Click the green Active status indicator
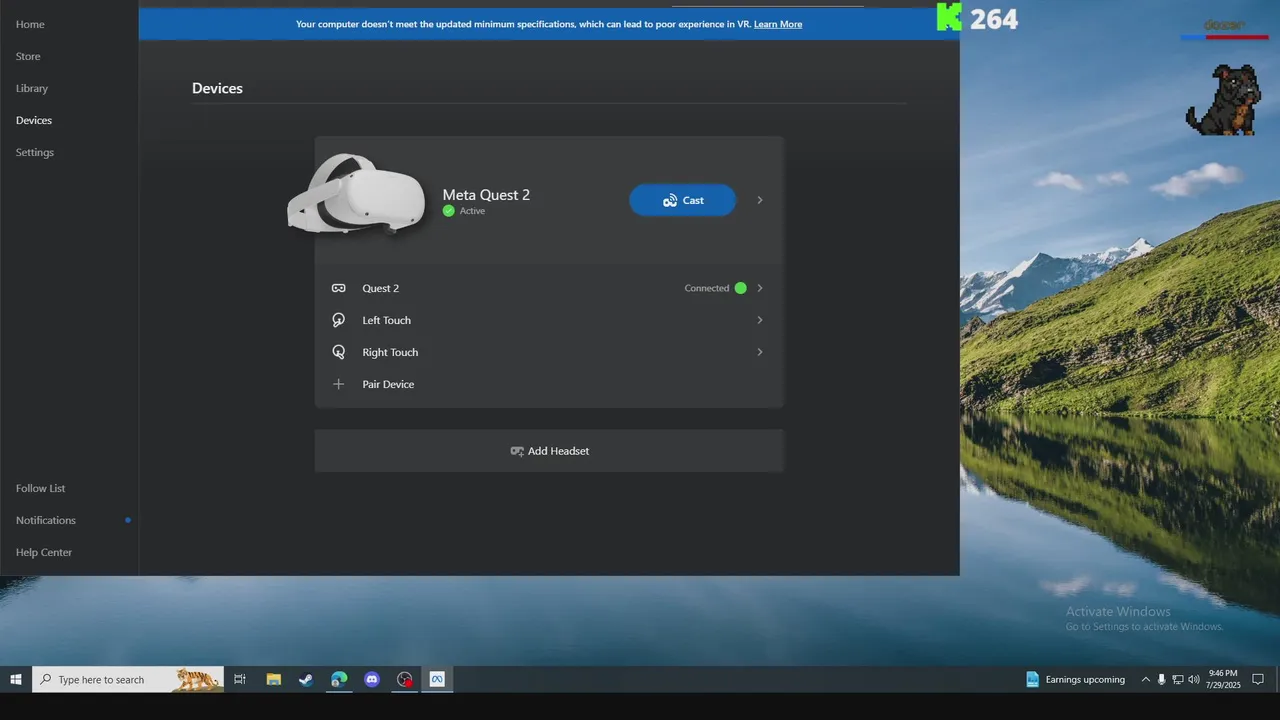 (449, 211)
